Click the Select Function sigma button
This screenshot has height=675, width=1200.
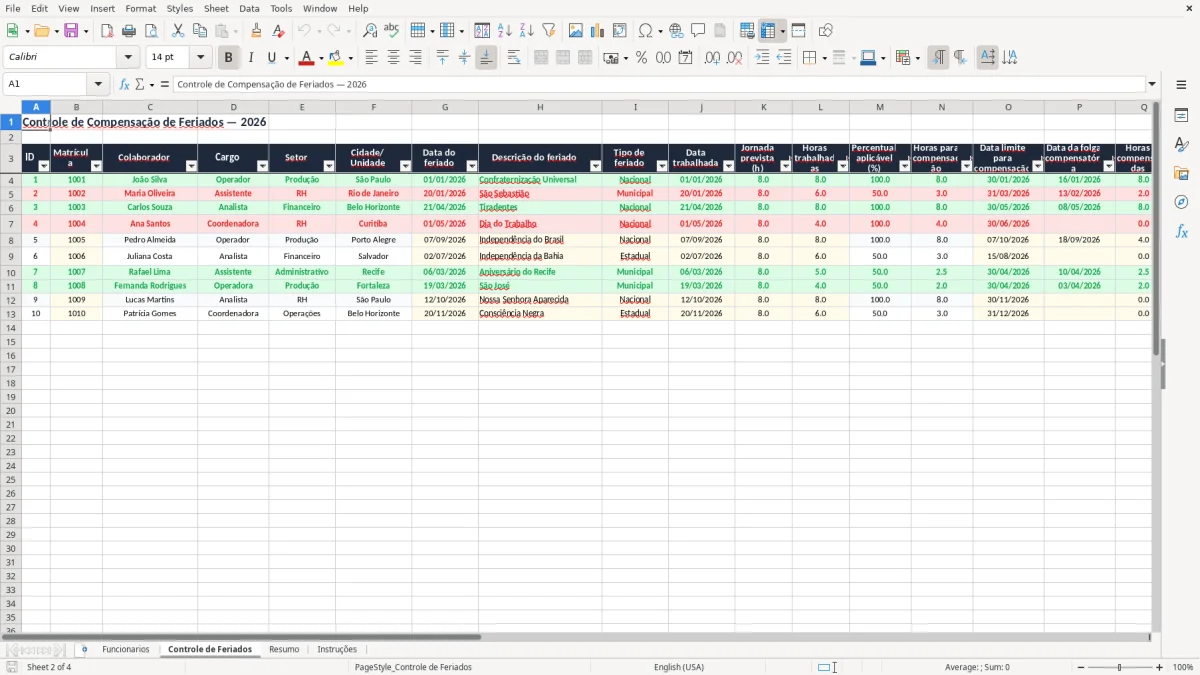coord(139,85)
